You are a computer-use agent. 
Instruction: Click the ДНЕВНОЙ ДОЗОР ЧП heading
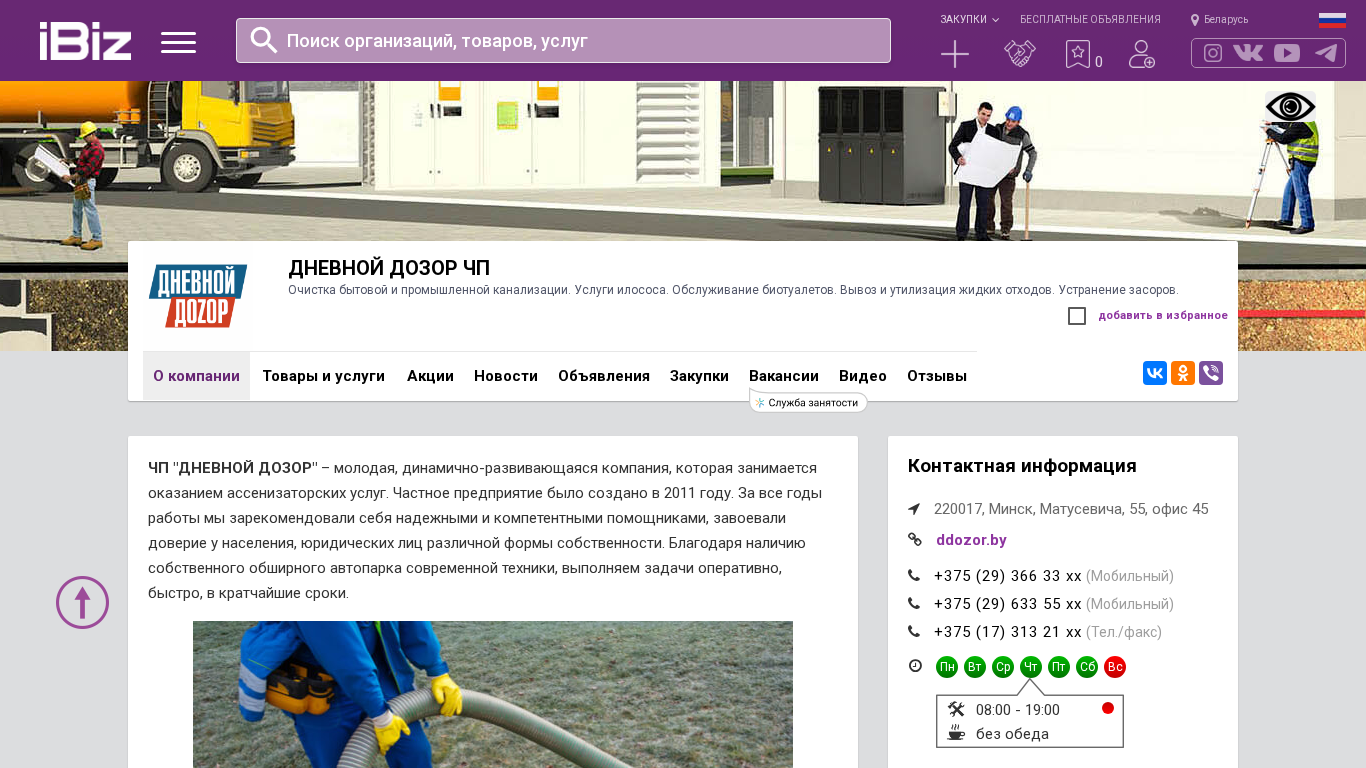pos(389,268)
